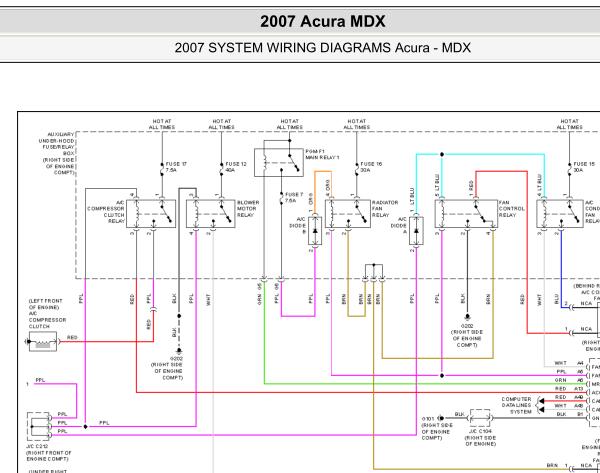This screenshot has width=600, height=473.
Task: Click the "2007 SYSTEM WIRING DIAGRAMS Acura - MDX" subtitle
Action: (323, 48)
